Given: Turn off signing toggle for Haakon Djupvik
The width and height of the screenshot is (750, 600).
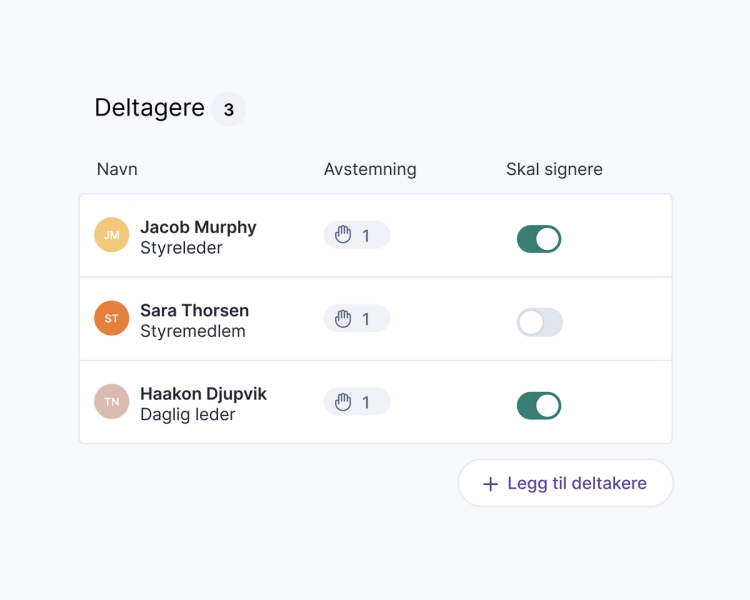Looking at the screenshot, I should (539, 405).
